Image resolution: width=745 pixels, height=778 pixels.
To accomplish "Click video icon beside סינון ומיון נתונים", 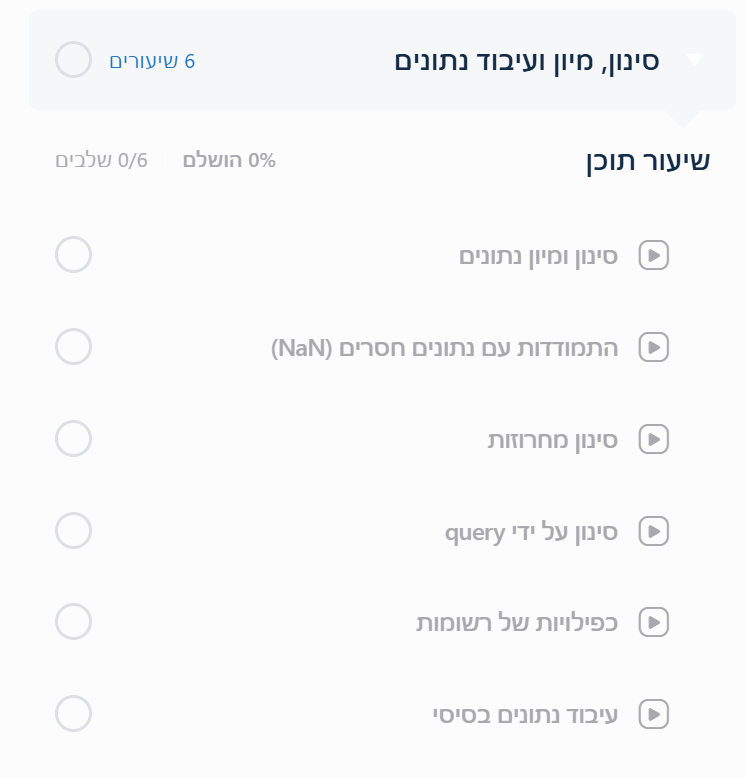I will [654, 255].
